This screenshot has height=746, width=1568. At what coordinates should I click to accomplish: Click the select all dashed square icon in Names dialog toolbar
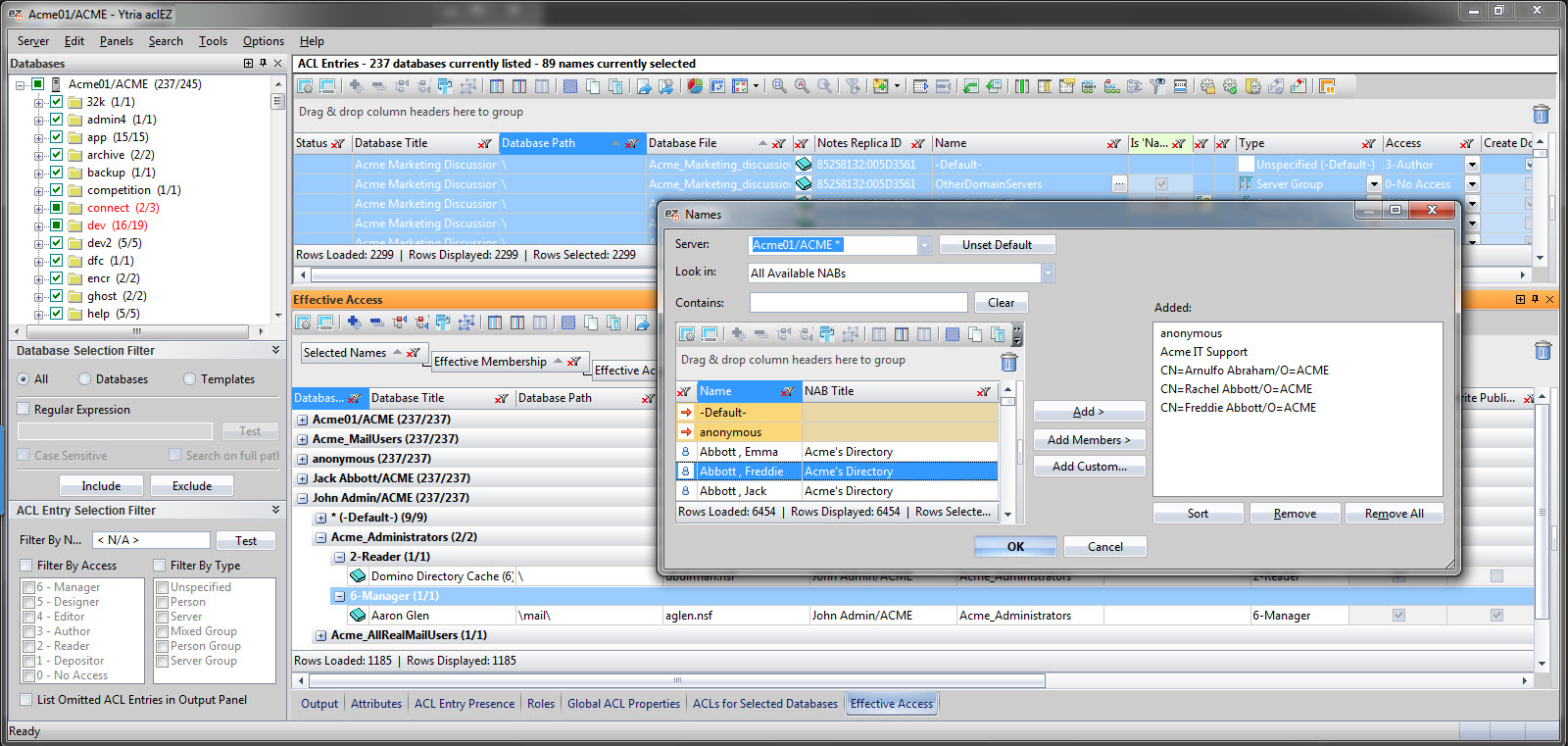(953, 334)
